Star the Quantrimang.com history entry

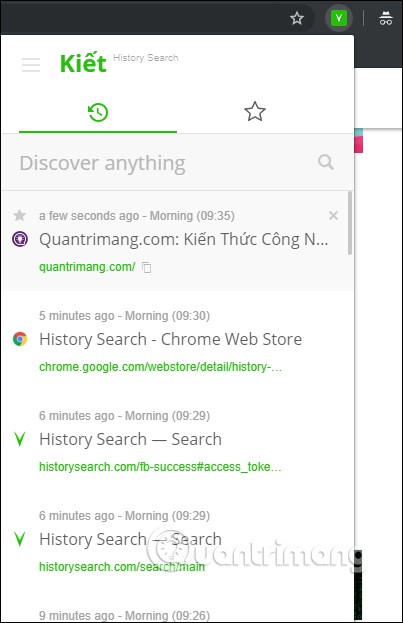(19, 215)
